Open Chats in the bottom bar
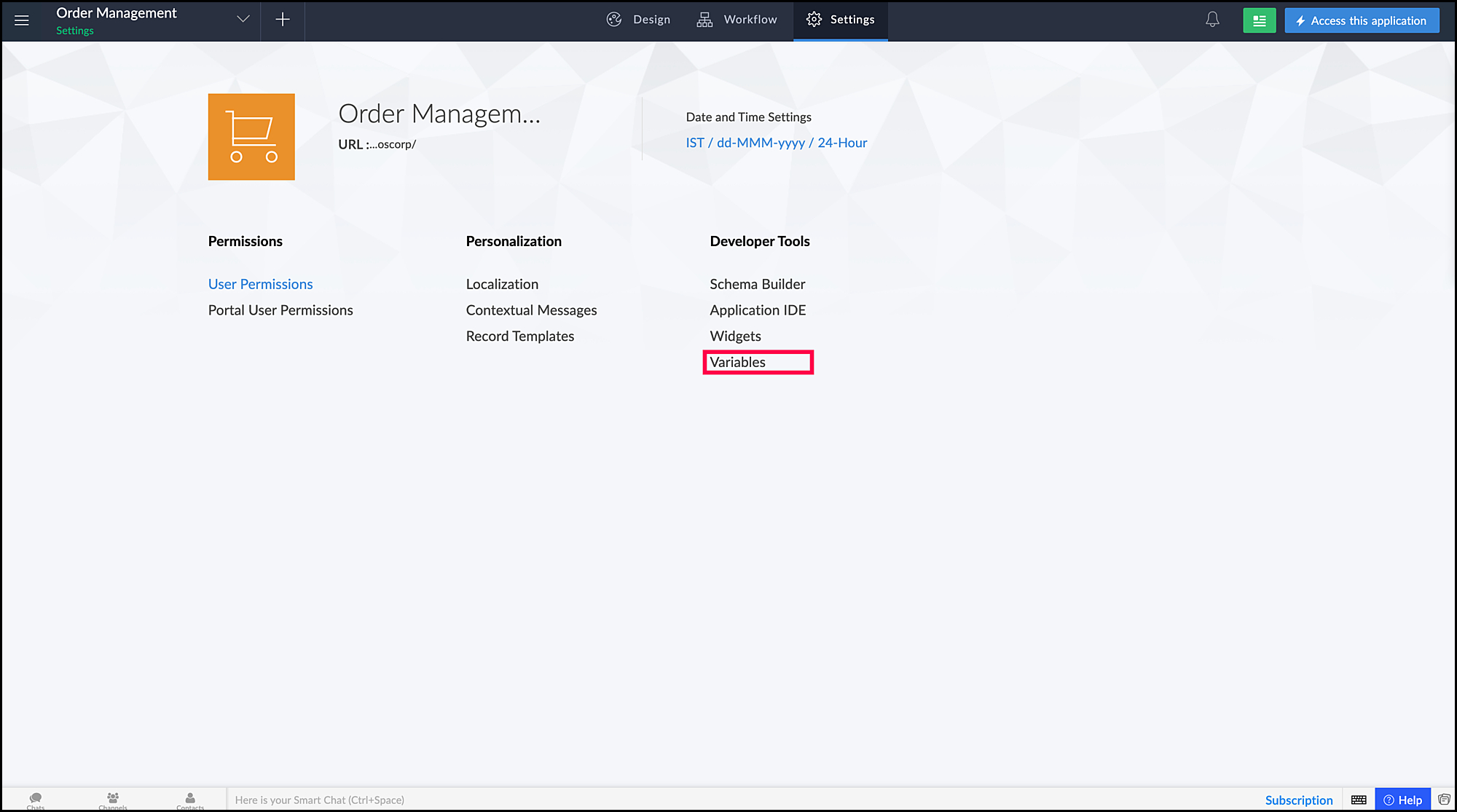Screen dimensions: 1457x812 coord(36,800)
